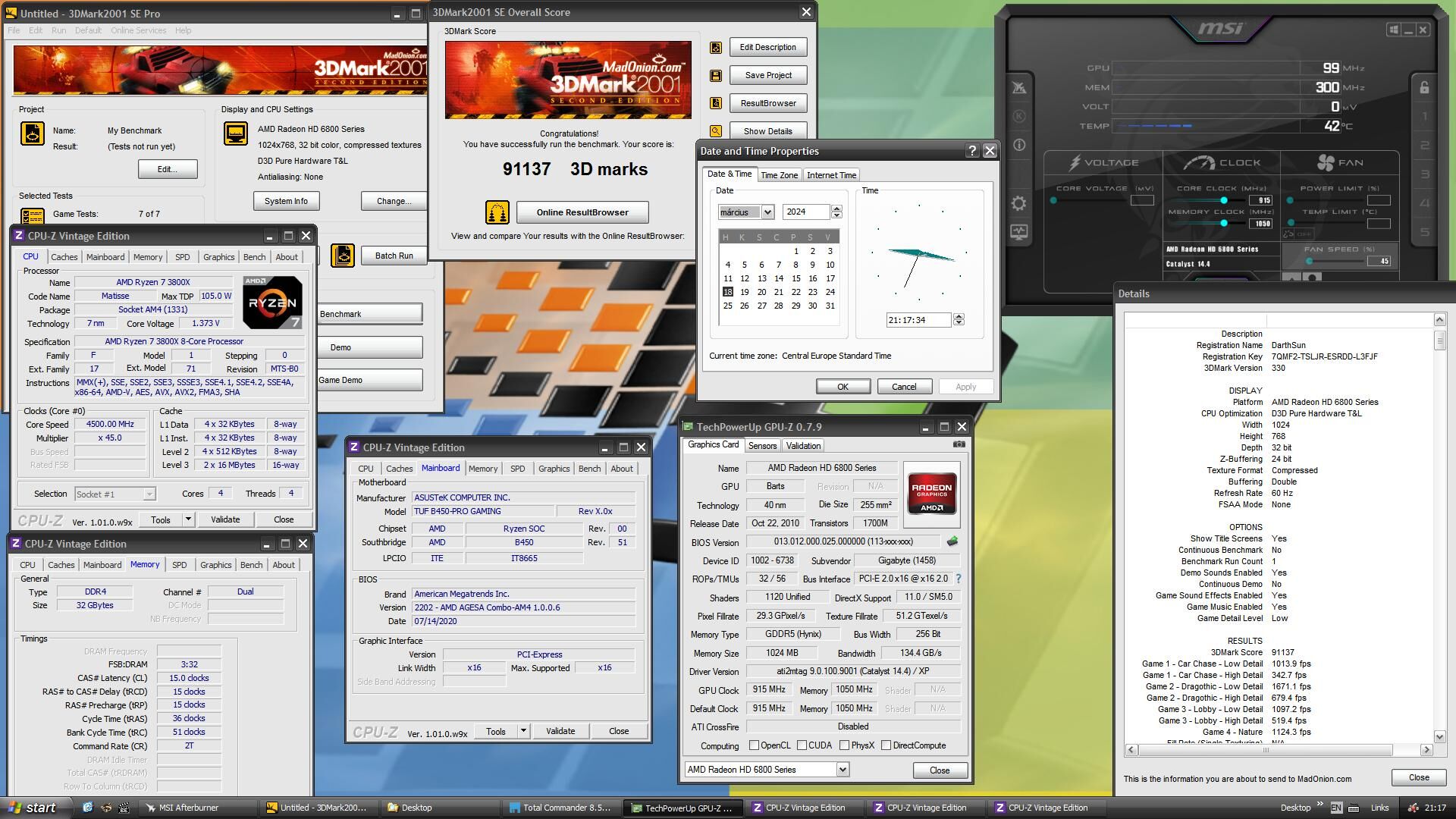Image resolution: width=1456 pixels, height=819 pixels.
Task: Select Afterburner profile slot 3
Action: tap(1424, 174)
